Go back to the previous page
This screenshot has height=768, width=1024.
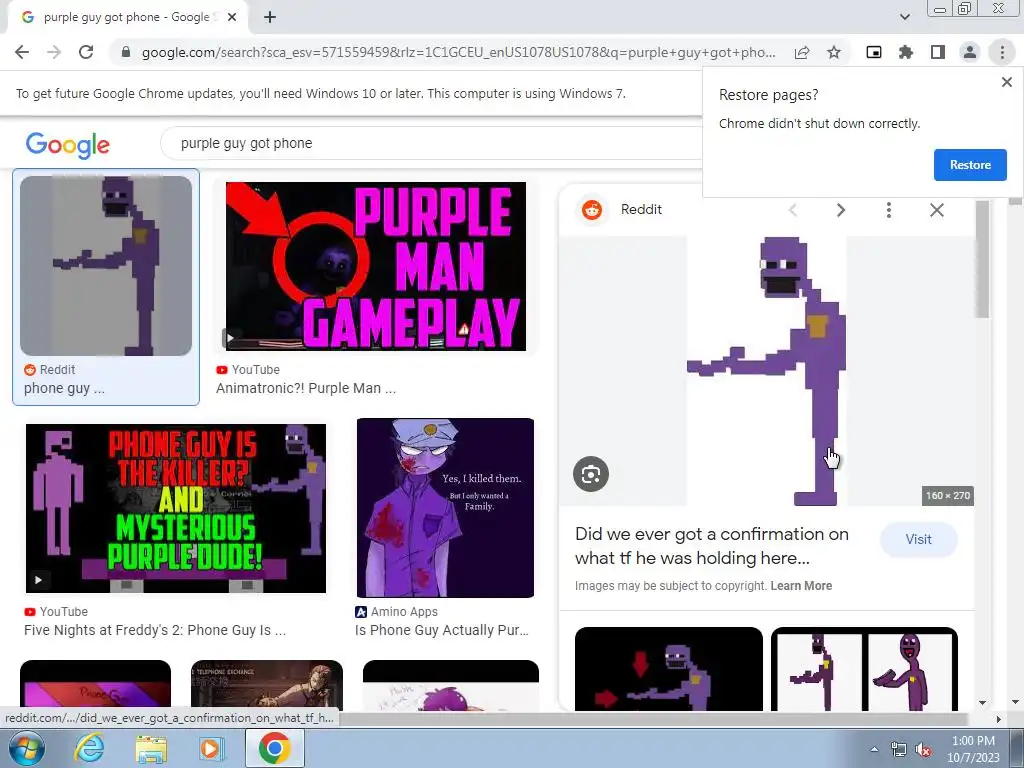click(x=22, y=52)
